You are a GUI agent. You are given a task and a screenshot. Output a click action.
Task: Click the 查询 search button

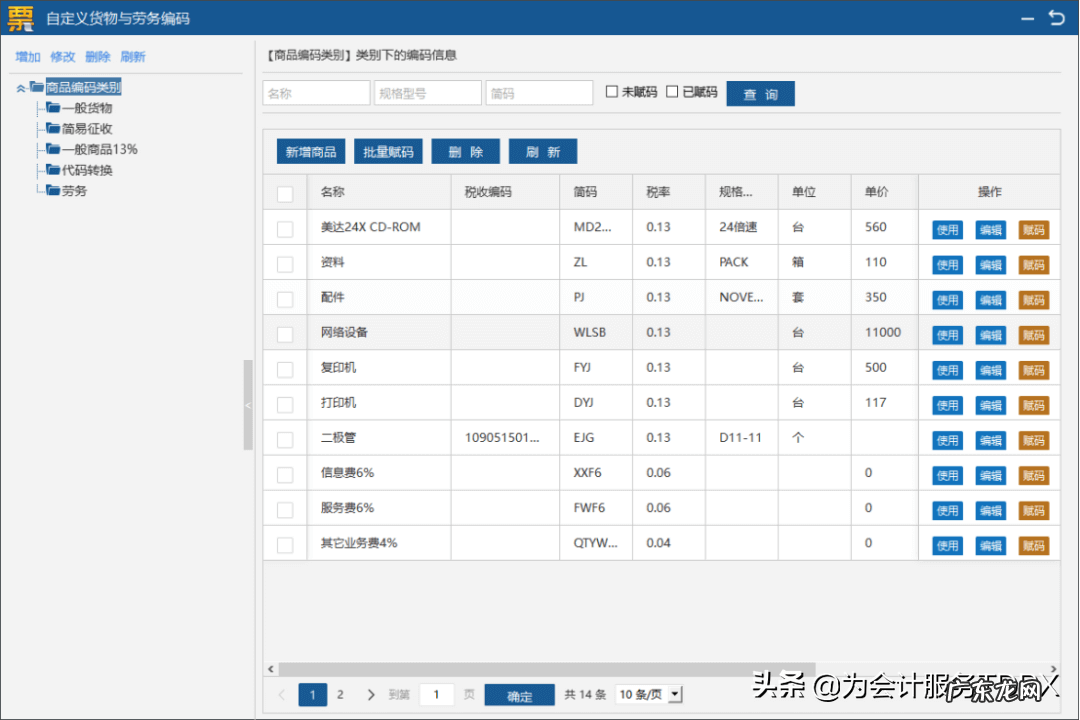pyautogui.click(x=760, y=92)
